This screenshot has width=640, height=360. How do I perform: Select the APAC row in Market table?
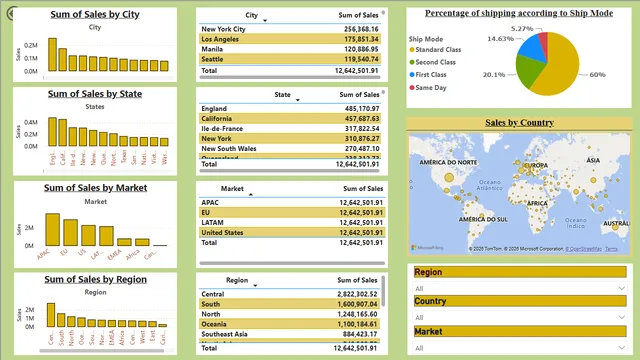click(x=292, y=202)
